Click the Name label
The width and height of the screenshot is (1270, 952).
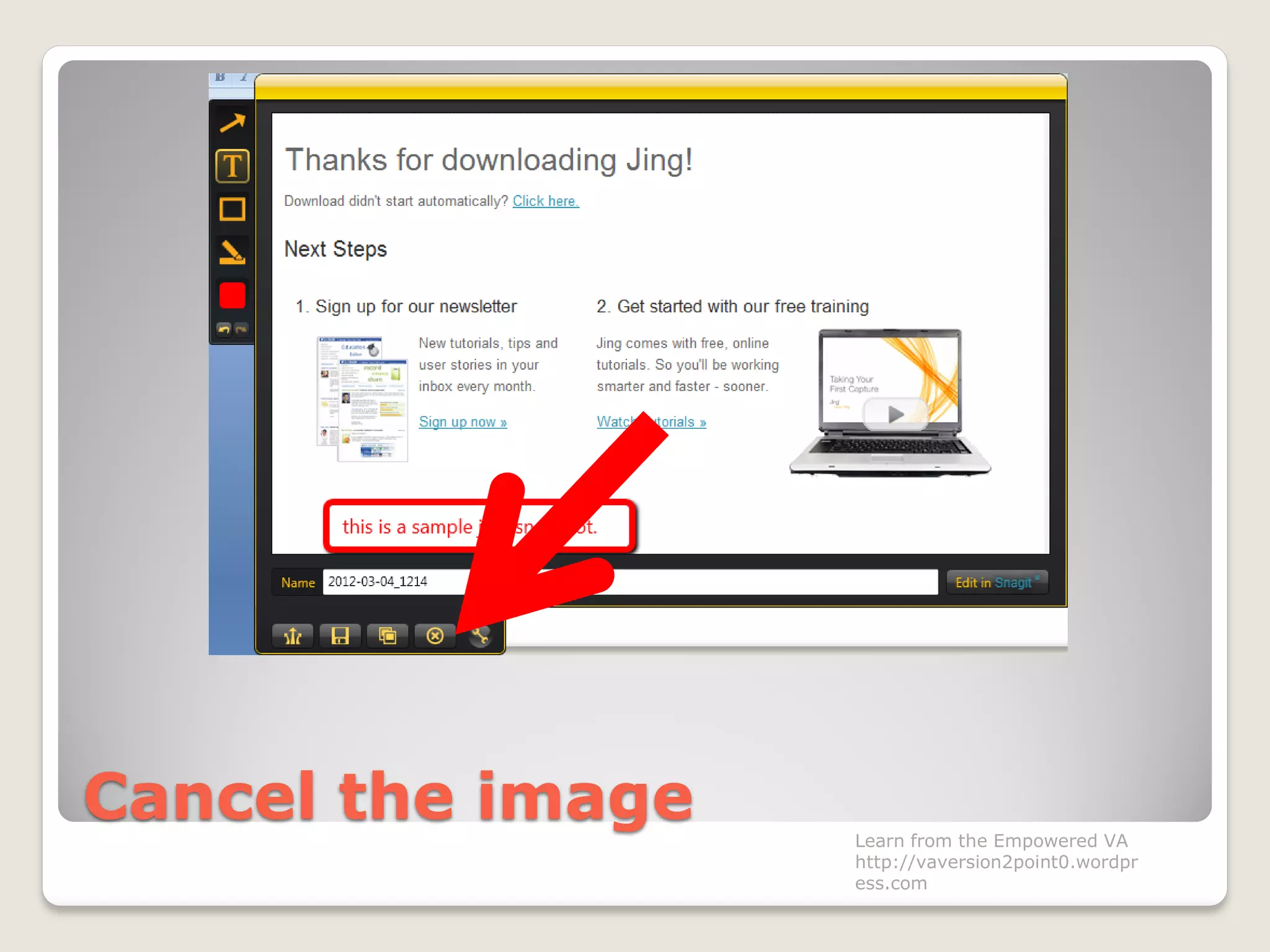pos(298,583)
